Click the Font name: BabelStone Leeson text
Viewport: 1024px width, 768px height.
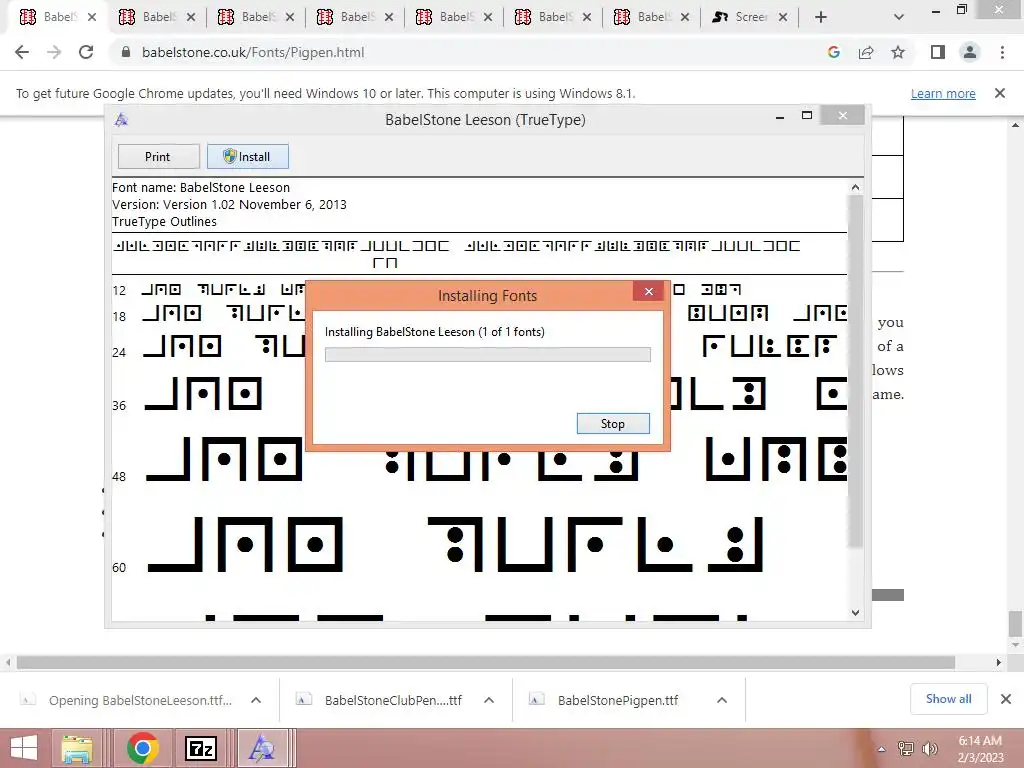click(x=201, y=187)
